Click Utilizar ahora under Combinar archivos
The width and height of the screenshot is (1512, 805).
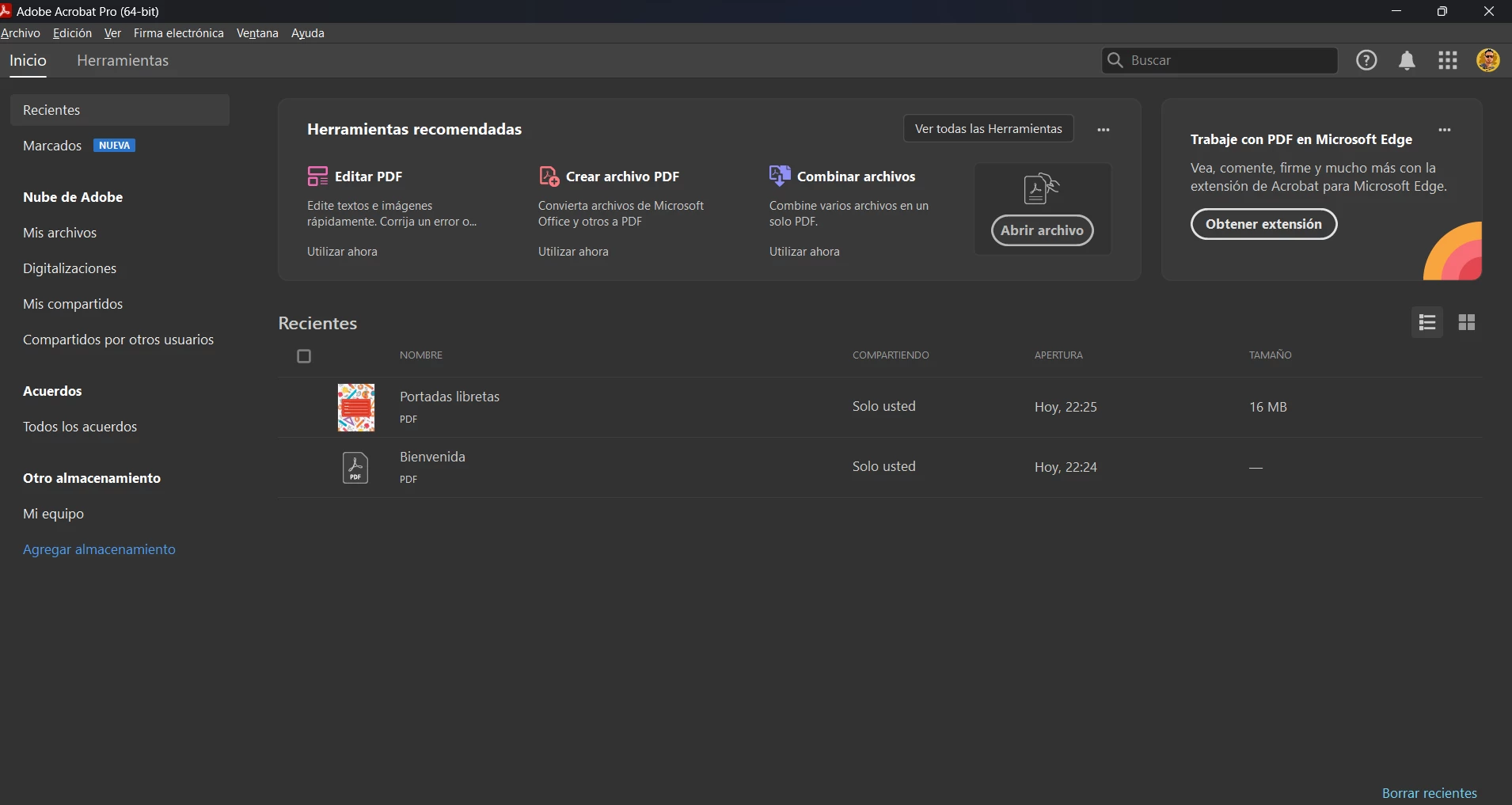tap(804, 252)
